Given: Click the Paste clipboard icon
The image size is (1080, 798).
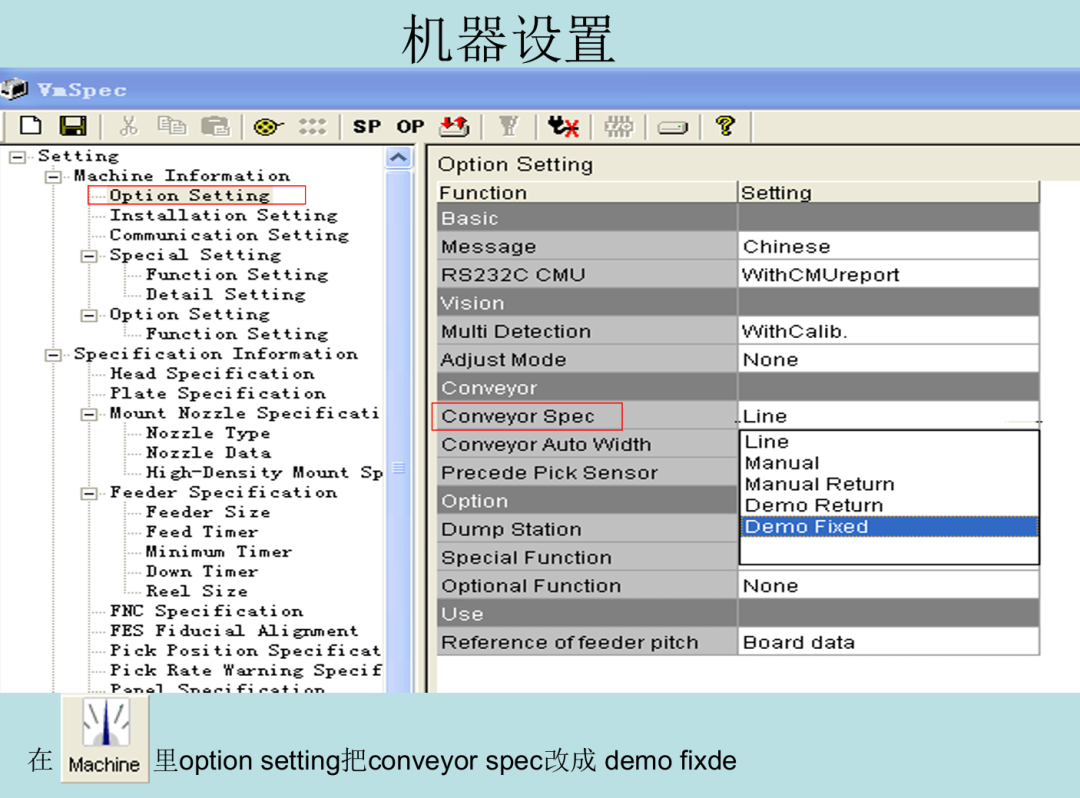Looking at the screenshot, I should tap(215, 126).
